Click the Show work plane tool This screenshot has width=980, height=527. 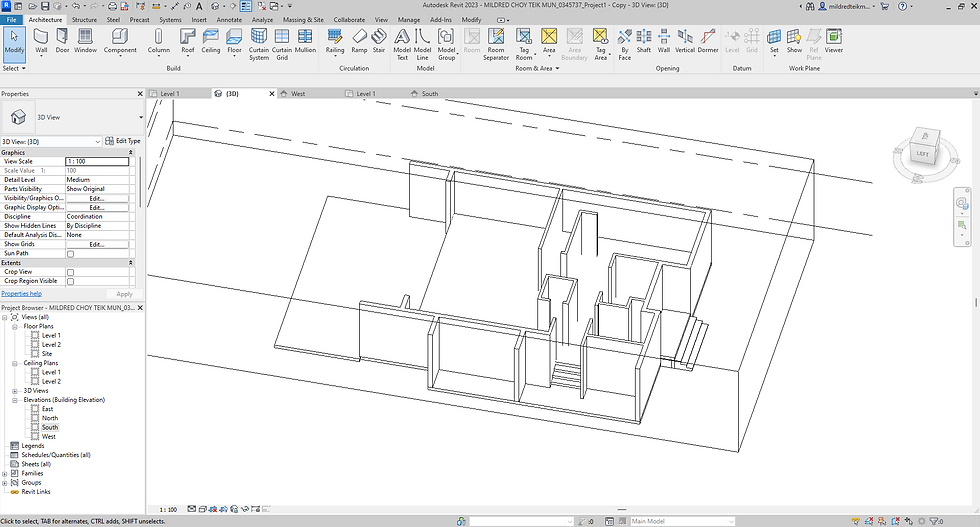794,41
